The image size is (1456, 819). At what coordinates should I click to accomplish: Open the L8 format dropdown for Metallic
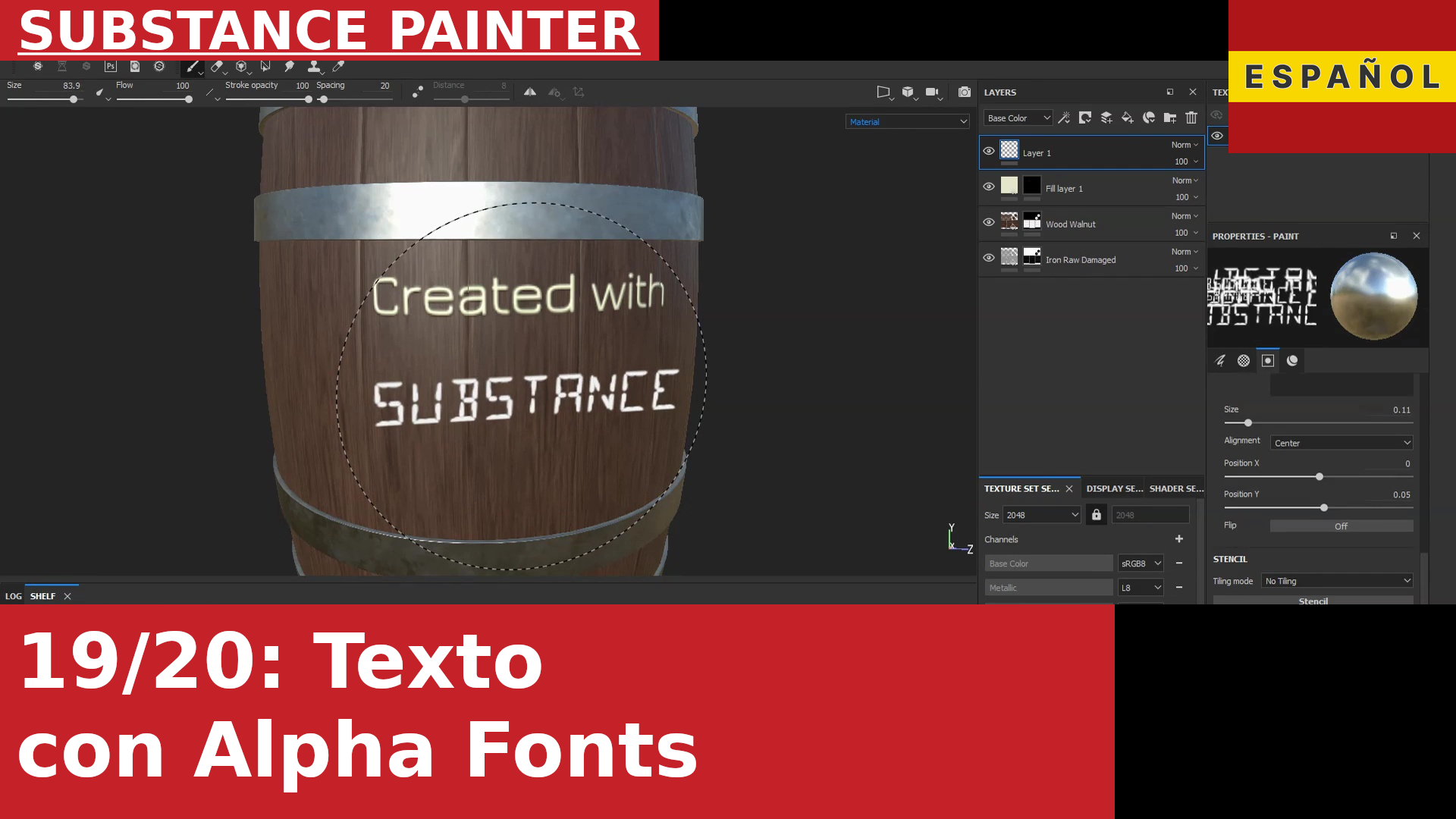tap(1141, 588)
